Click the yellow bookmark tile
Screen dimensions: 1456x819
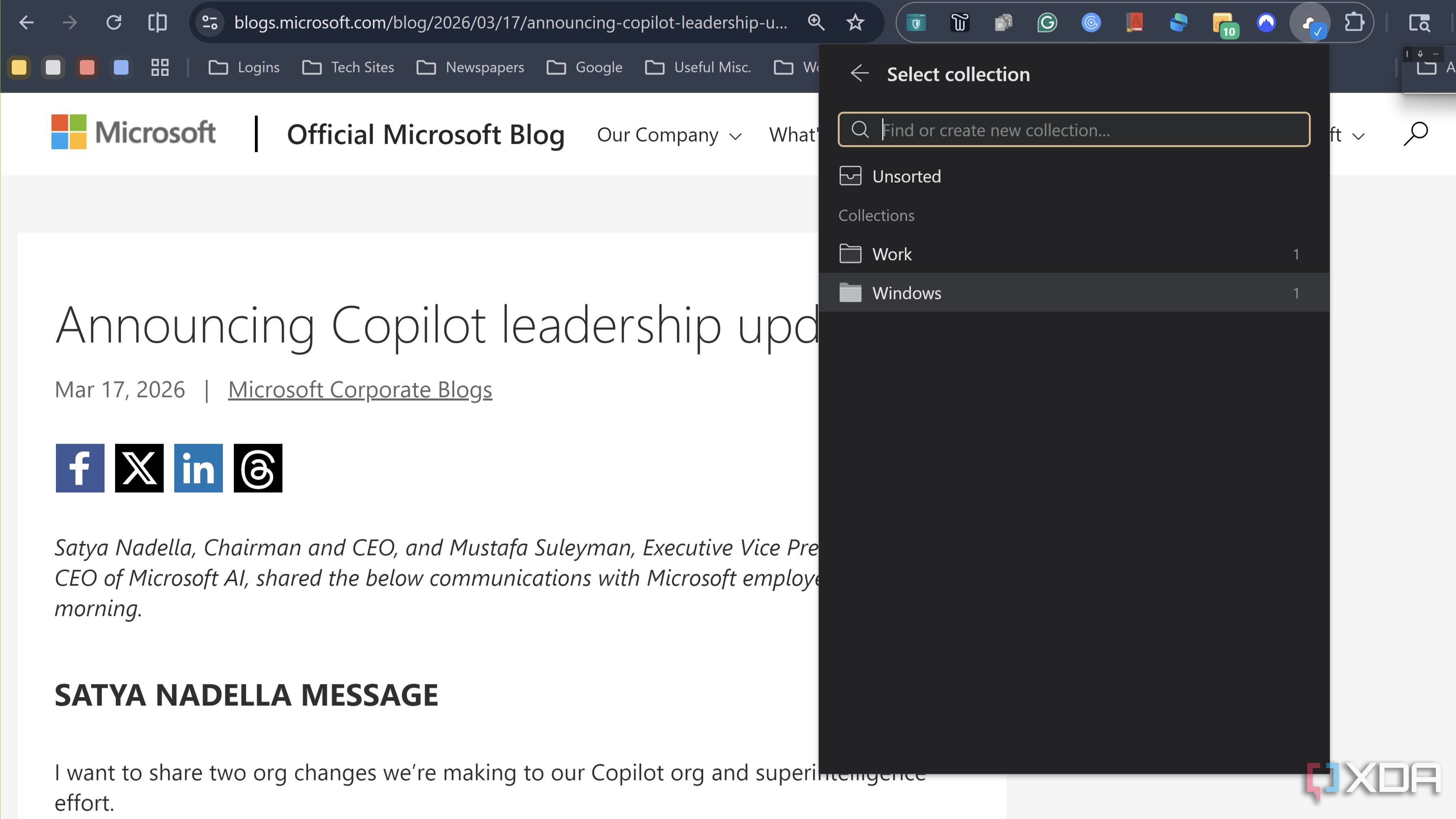pyautogui.click(x=19, y=67)
